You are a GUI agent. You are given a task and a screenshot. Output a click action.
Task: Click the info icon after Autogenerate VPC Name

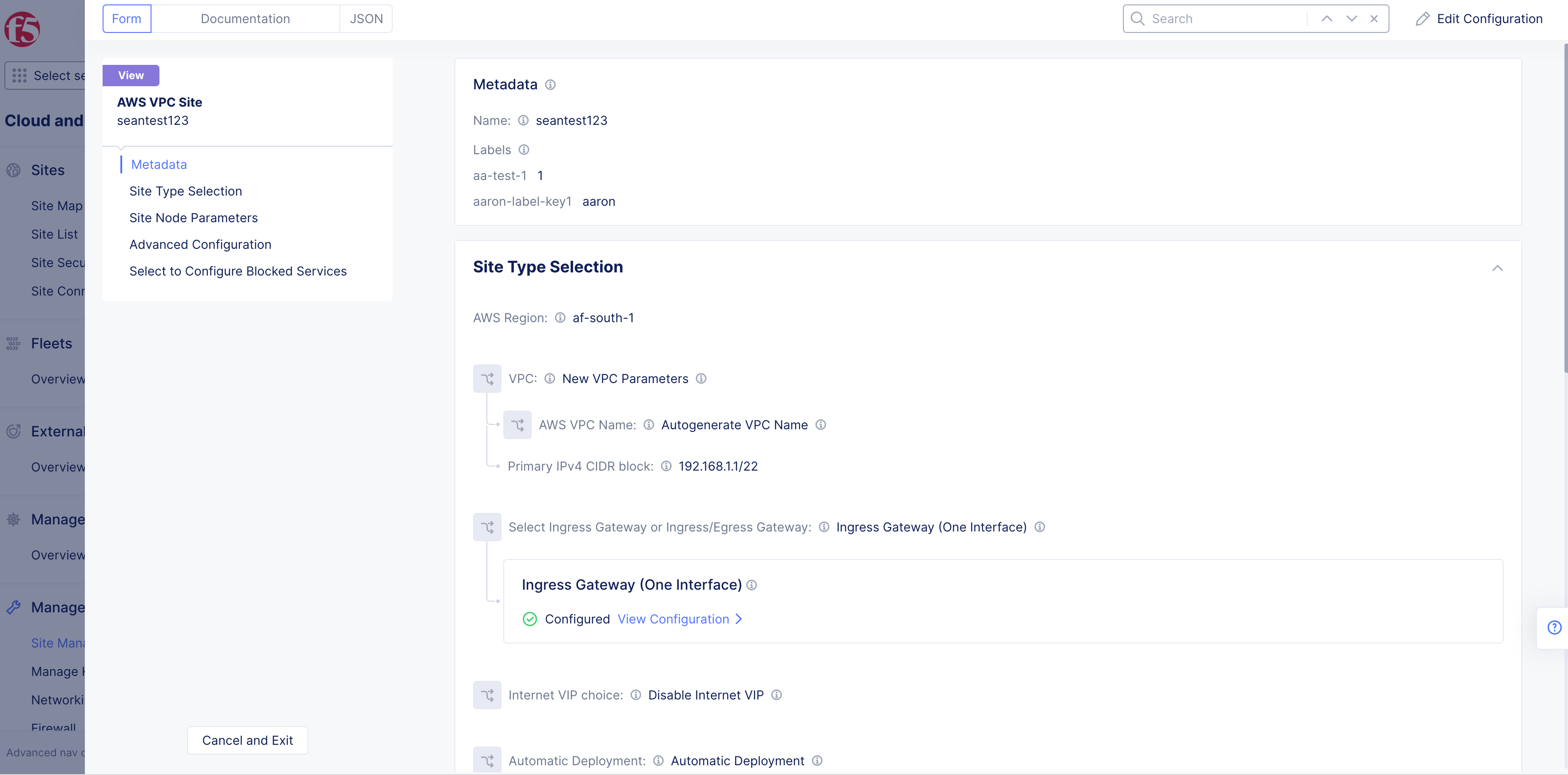820,425
